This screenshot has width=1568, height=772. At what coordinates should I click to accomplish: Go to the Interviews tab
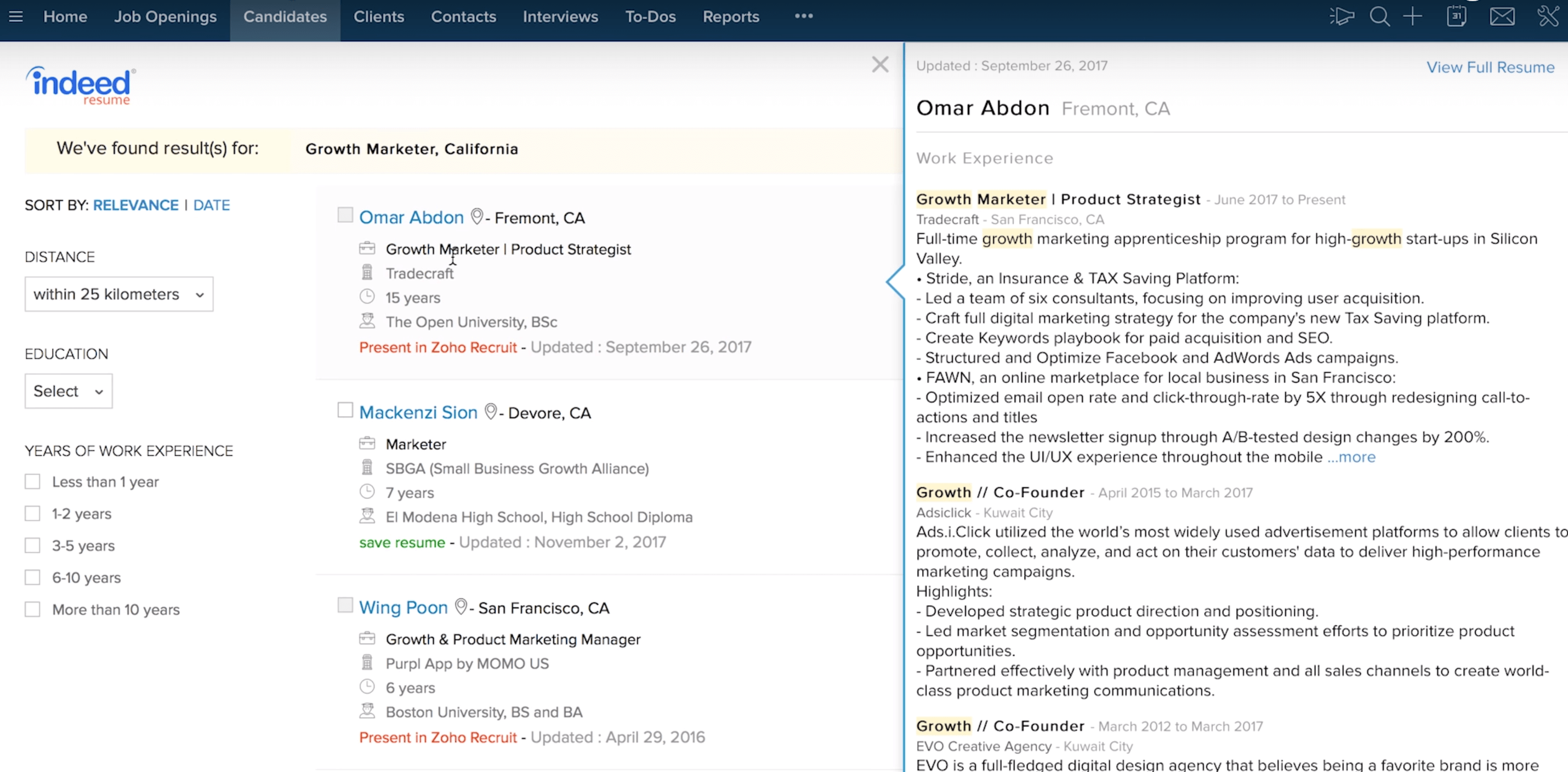560,16
